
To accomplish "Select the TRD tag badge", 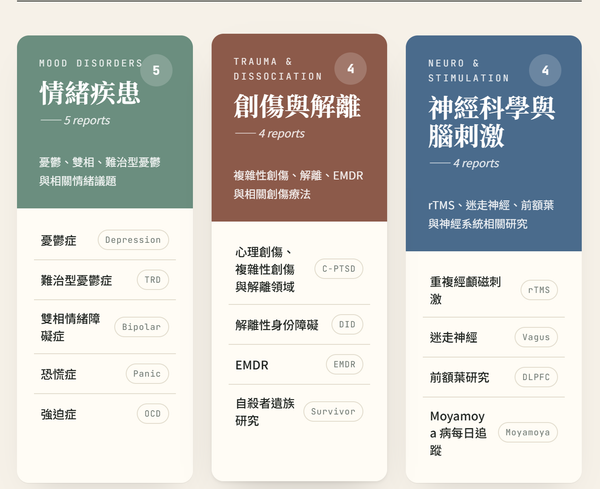I will coord(153,280).
